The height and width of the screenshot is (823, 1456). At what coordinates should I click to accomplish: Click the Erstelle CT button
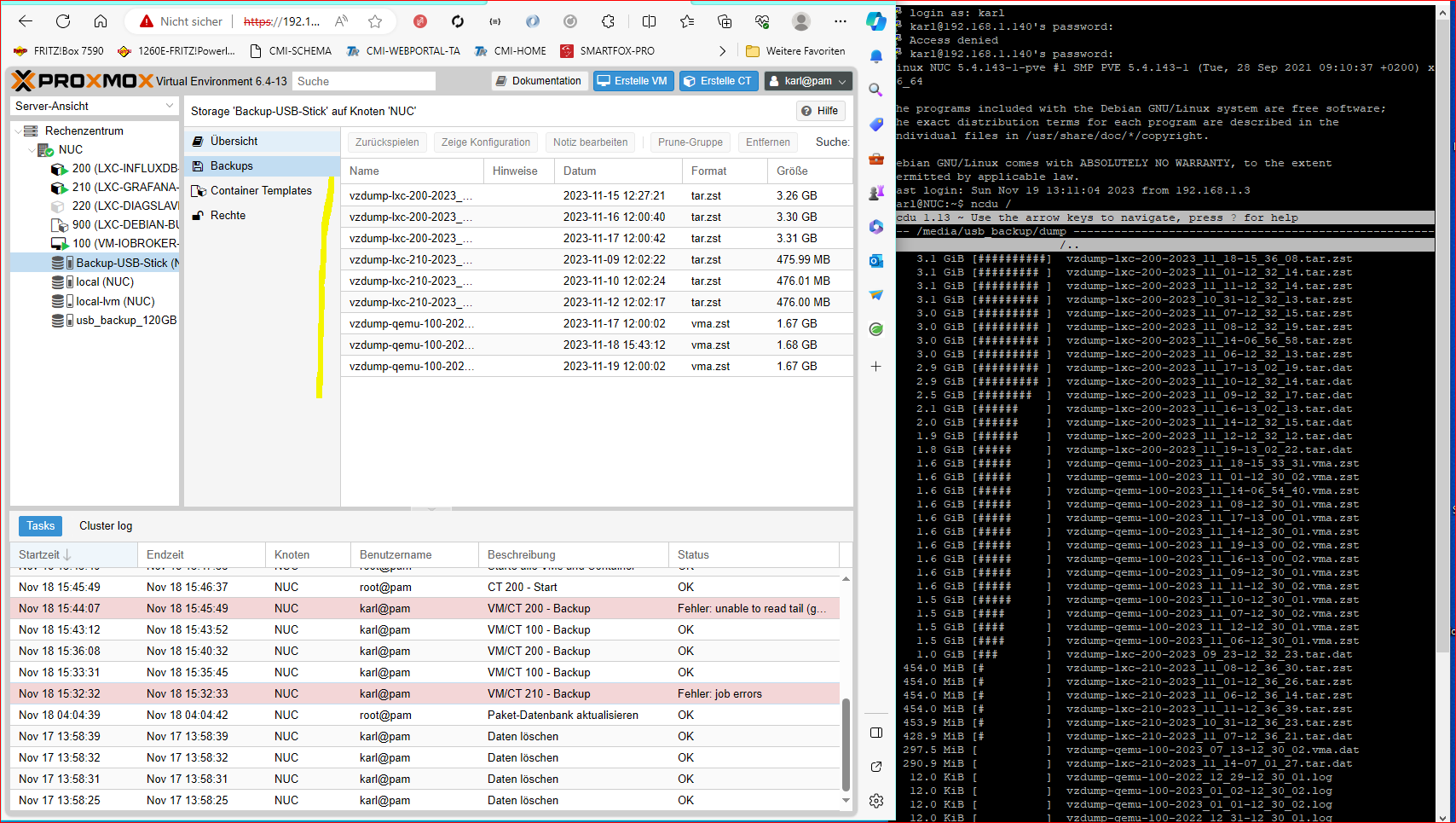click(x=719, y=81)
